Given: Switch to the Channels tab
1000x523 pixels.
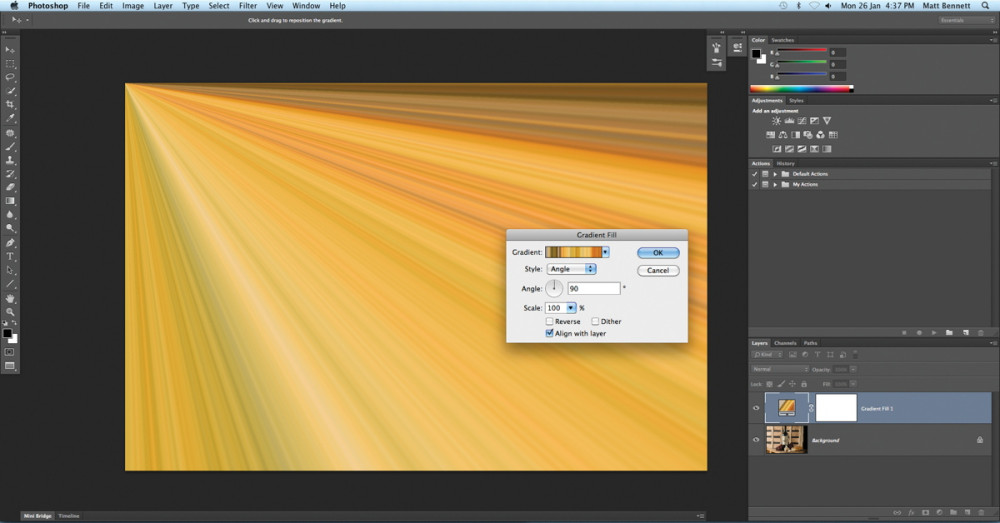Looking at the screenshot, I should [x=785, y=343].
